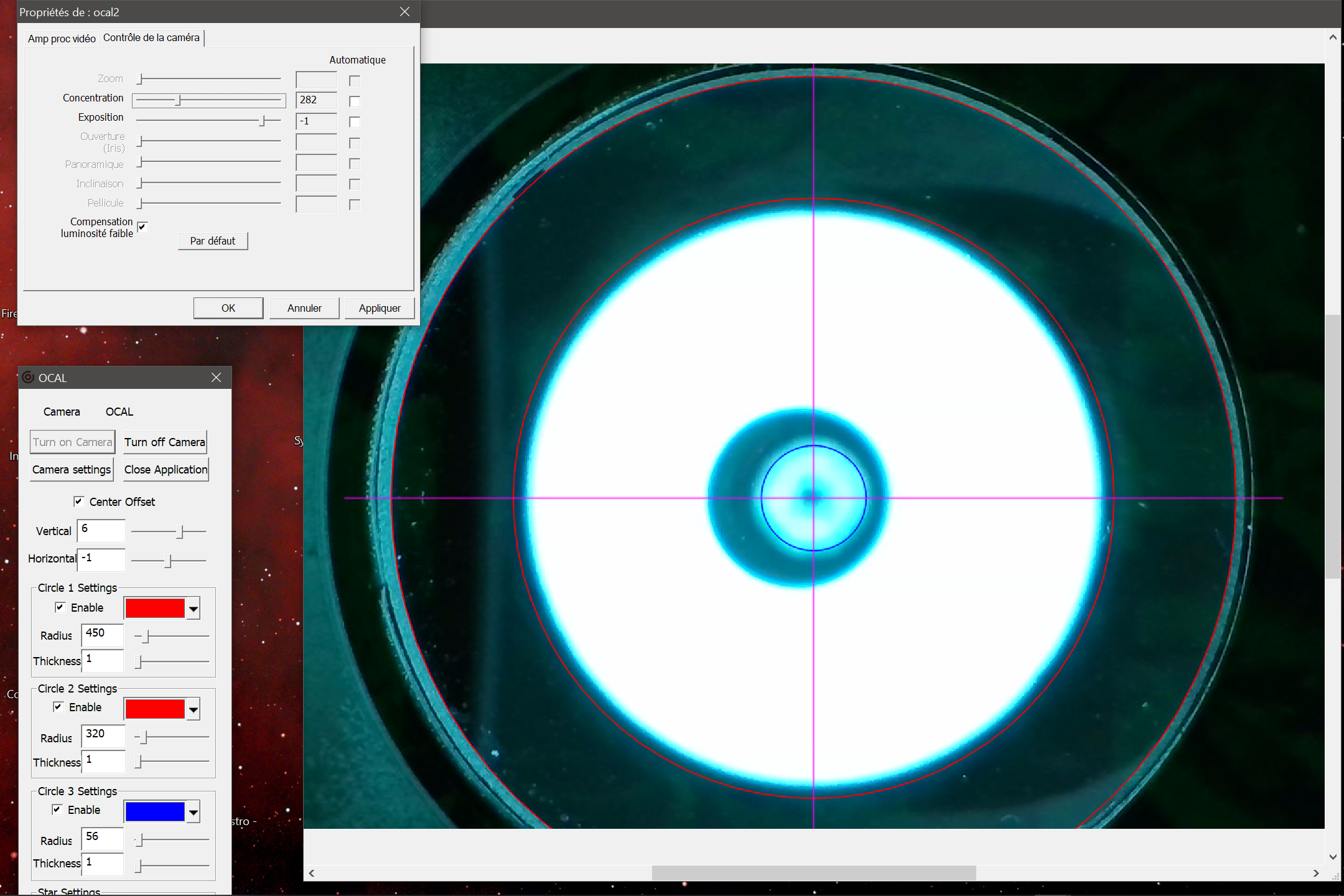The height and width of the screenshot is (896, 1344).
Task: Click the Circle 1 Radius input field
Action: pyautogui.click(x=103, y=634)
